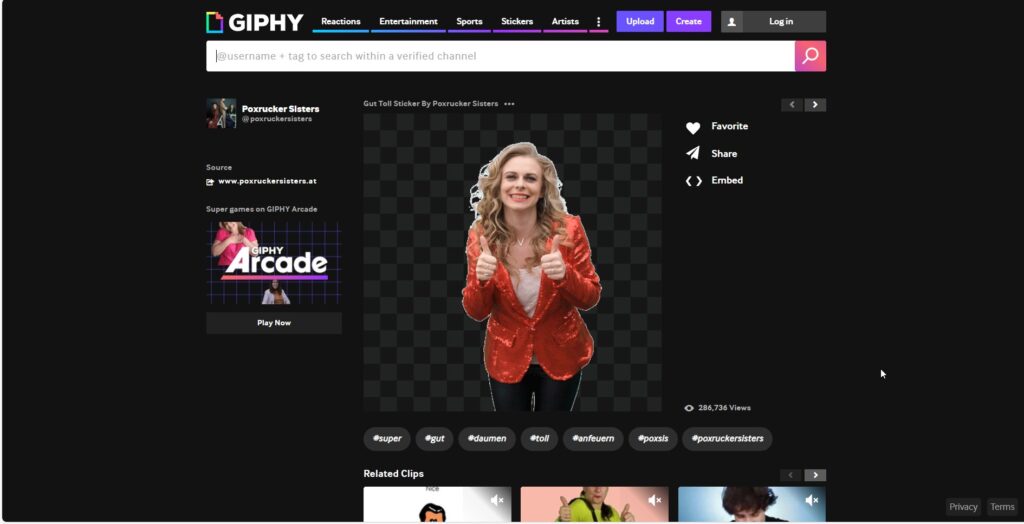Click the @poxruckersisters username
The height and width of the screenshot is (524, 1024).
(277, 119)
